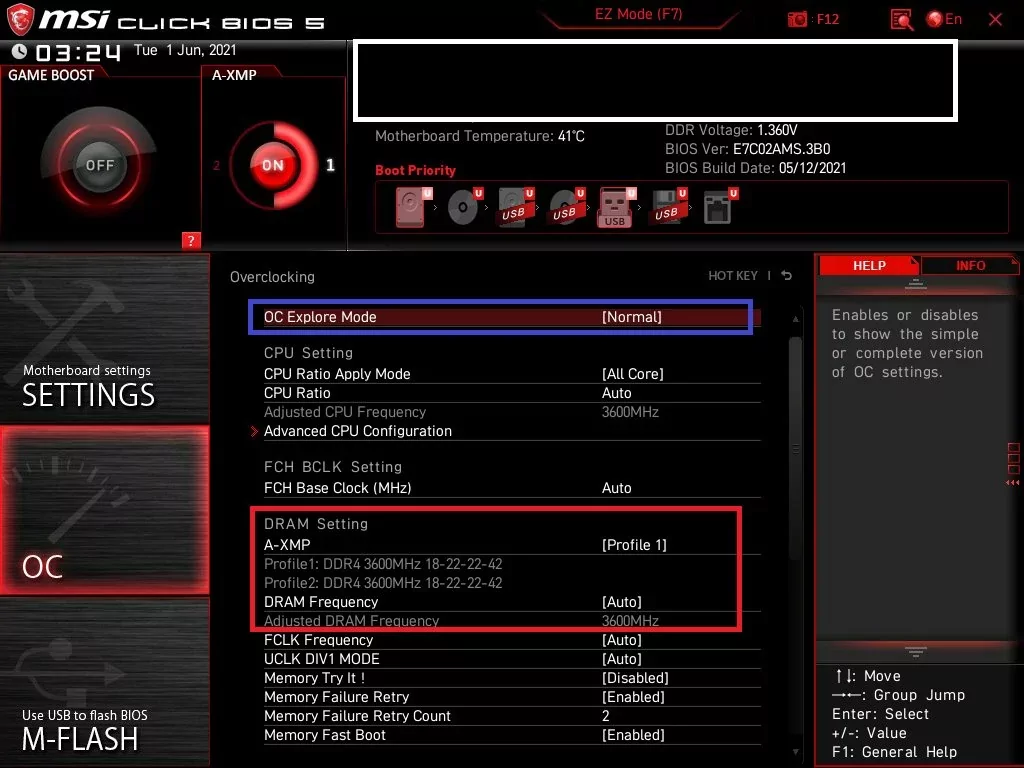This screenshot has width=1024, height=768.
Task: Click the back arrow next to HOT KEY
Action: (x=787, y=276)
